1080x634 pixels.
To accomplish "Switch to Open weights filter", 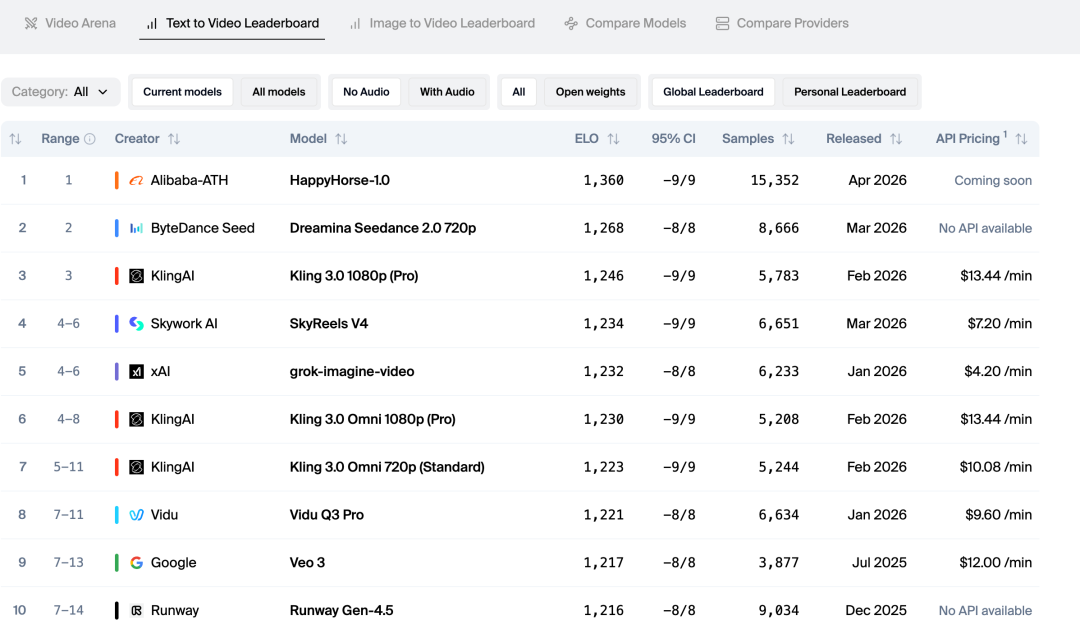I will tap(590, 92).
